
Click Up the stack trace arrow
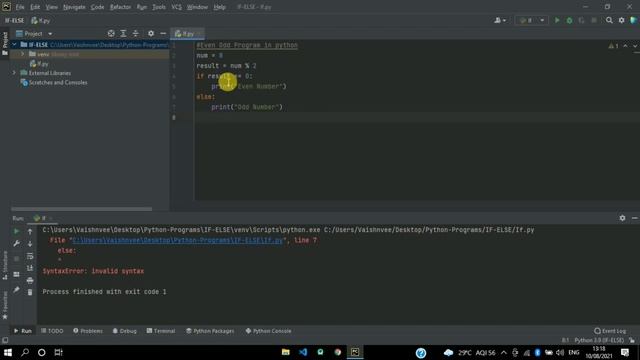coord(30,231)
